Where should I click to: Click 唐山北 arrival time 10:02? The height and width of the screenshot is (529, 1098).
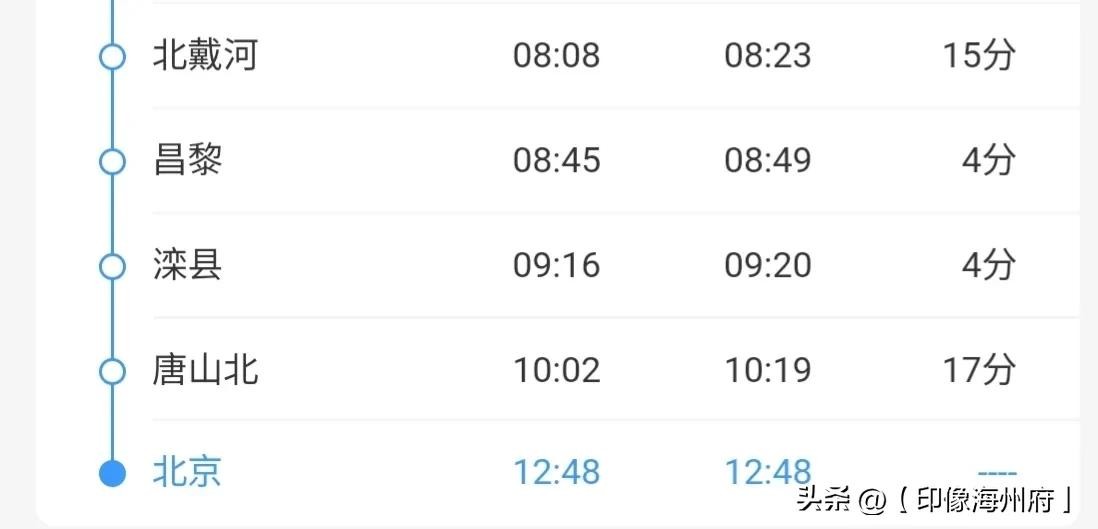[x=557, y=370]
